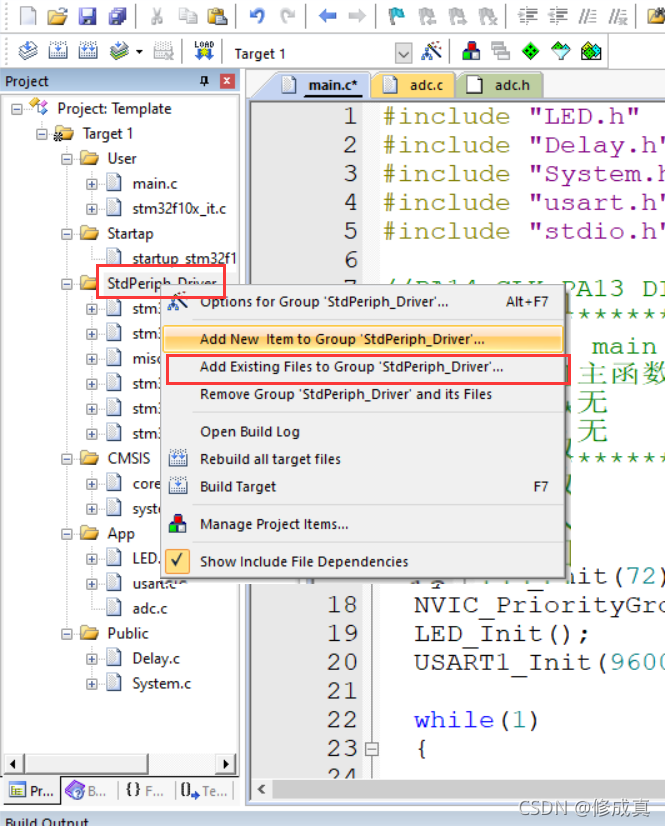The height and width of the screenshot is (826, 665).
Task: Select System.c in the Public group
Action: (161, 684)
